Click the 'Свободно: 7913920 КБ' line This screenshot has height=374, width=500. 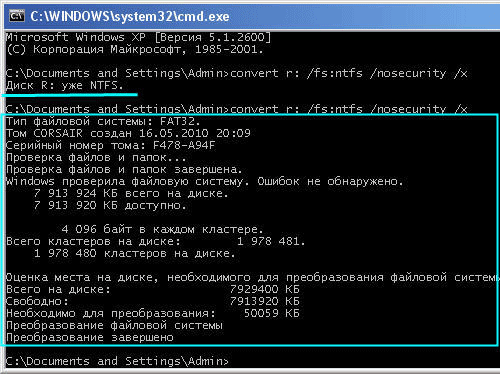(153, 301)
